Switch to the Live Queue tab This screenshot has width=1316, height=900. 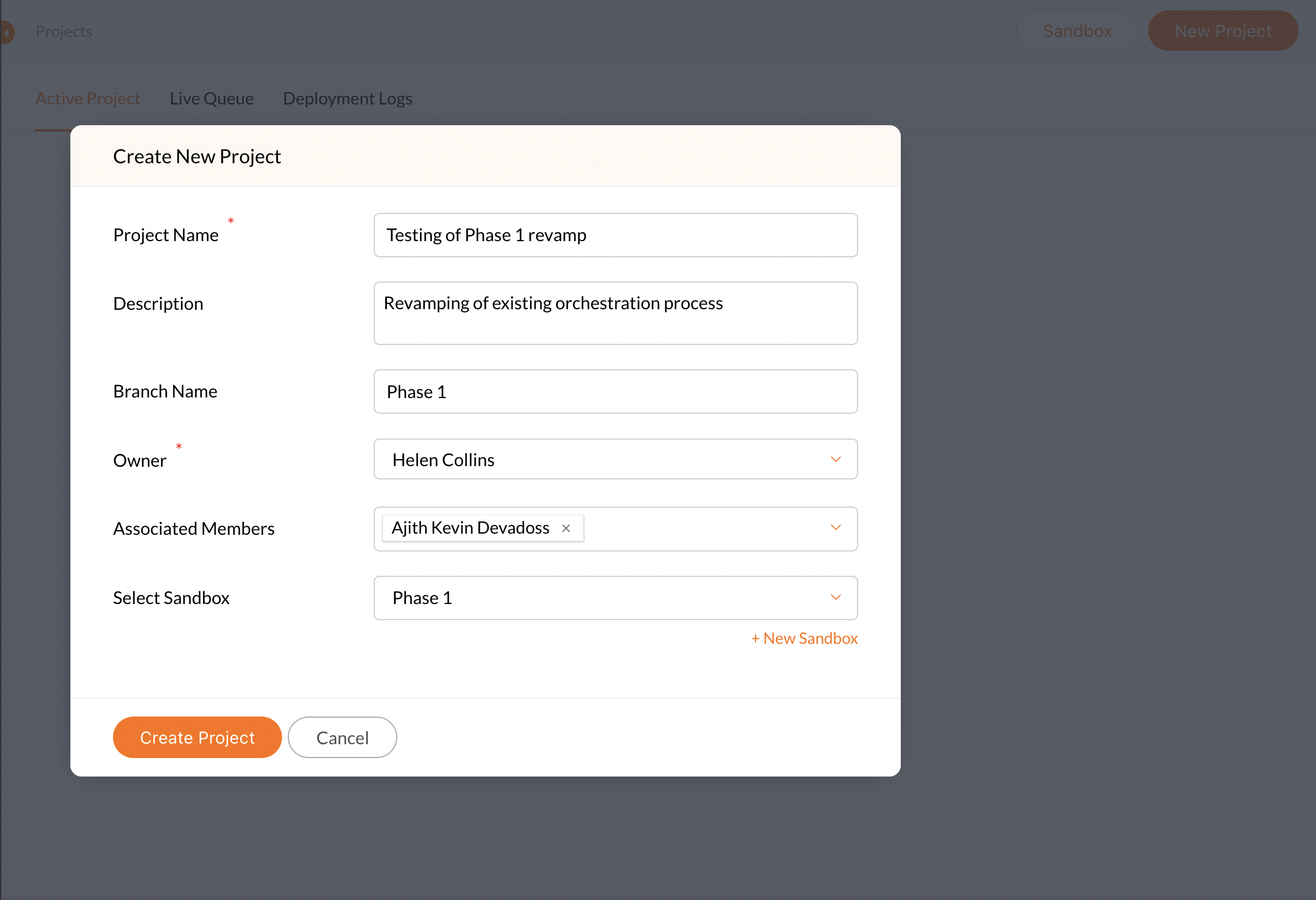pyautogui.click(x=212, y=99)
